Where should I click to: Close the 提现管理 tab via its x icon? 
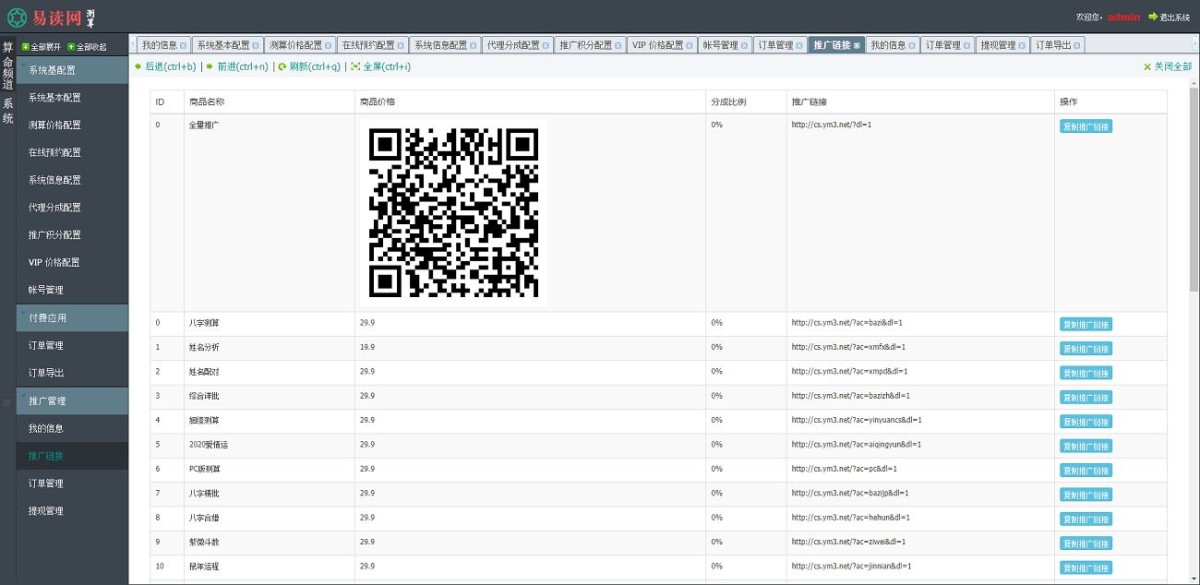1021,46
